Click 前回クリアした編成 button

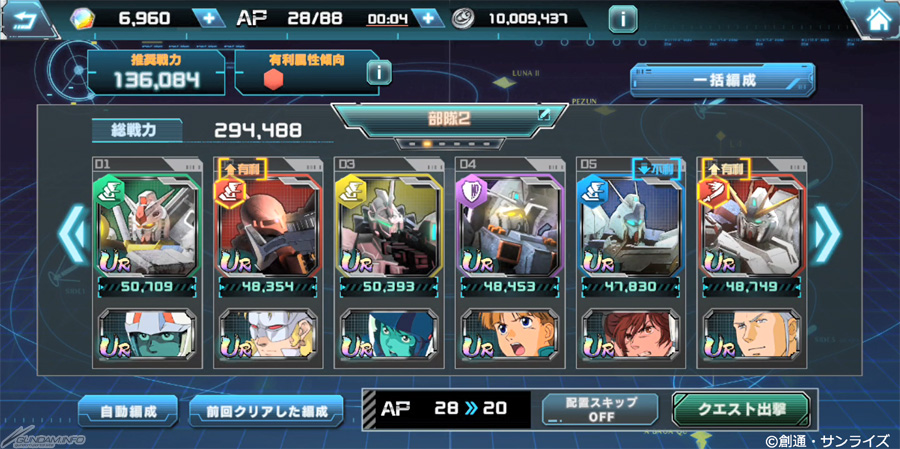[266, 411]
